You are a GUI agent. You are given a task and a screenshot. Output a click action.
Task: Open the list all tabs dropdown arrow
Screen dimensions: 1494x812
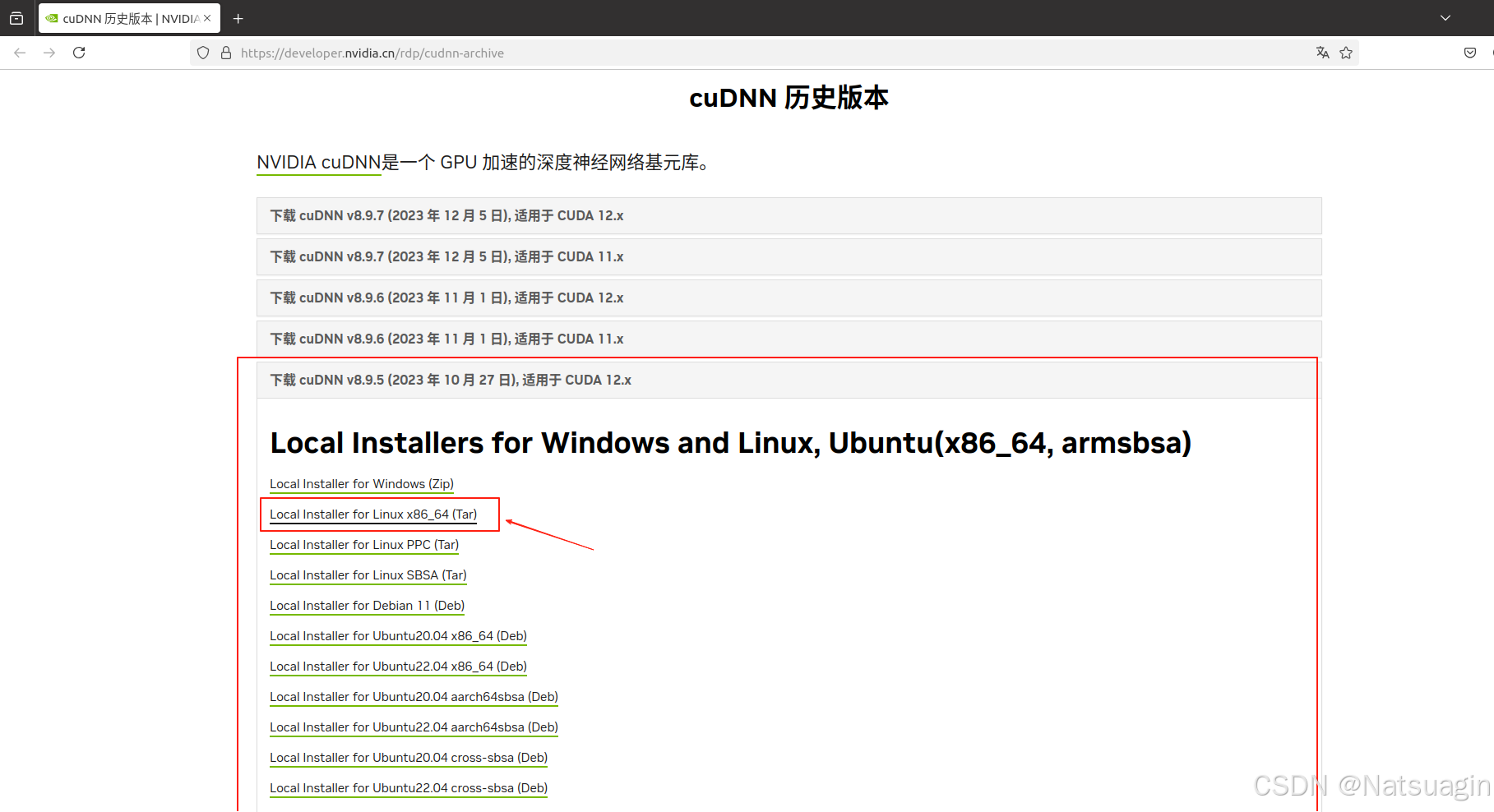tap(1445, 18)
